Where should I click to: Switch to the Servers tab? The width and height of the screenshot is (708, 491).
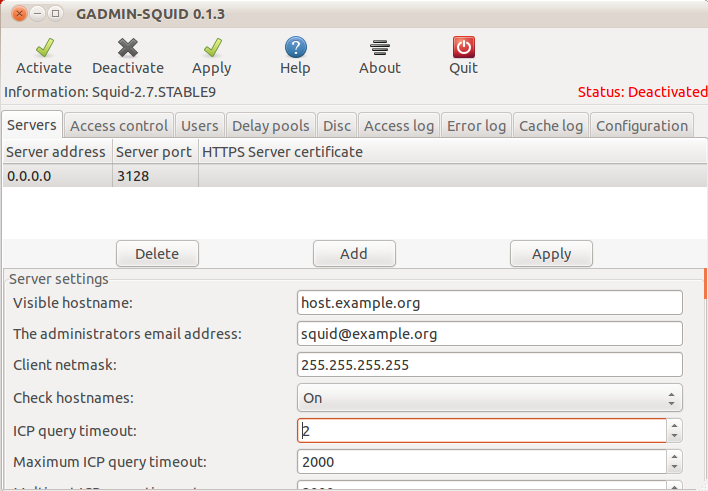[x=32, y=125]
